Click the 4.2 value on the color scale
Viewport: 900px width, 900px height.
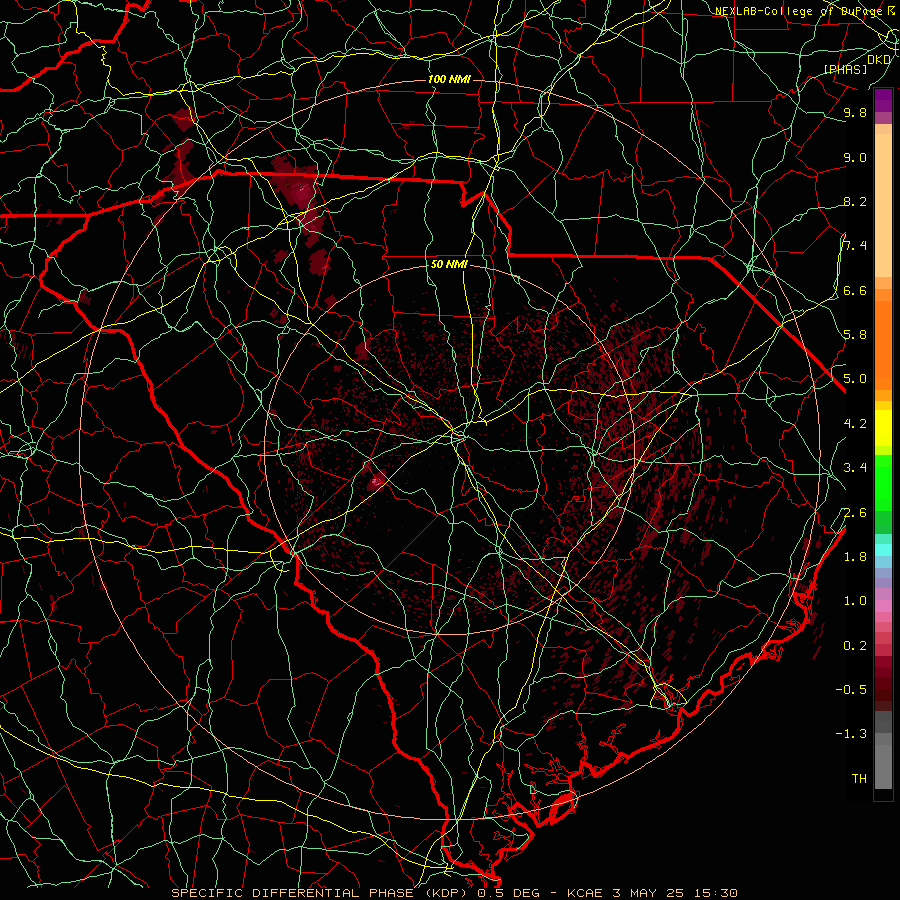click(x=855, y=424)
